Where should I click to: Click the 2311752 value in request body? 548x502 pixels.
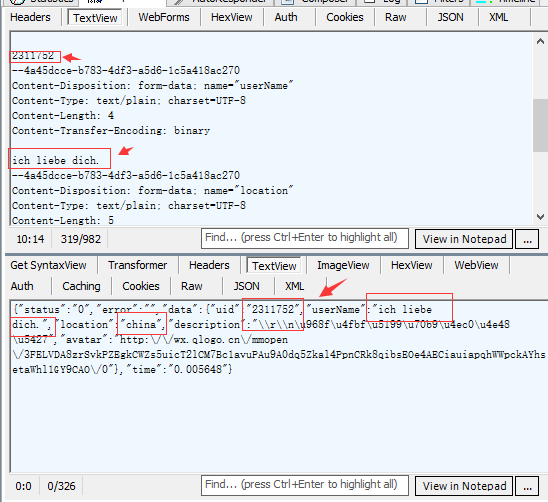pos(33,56)
